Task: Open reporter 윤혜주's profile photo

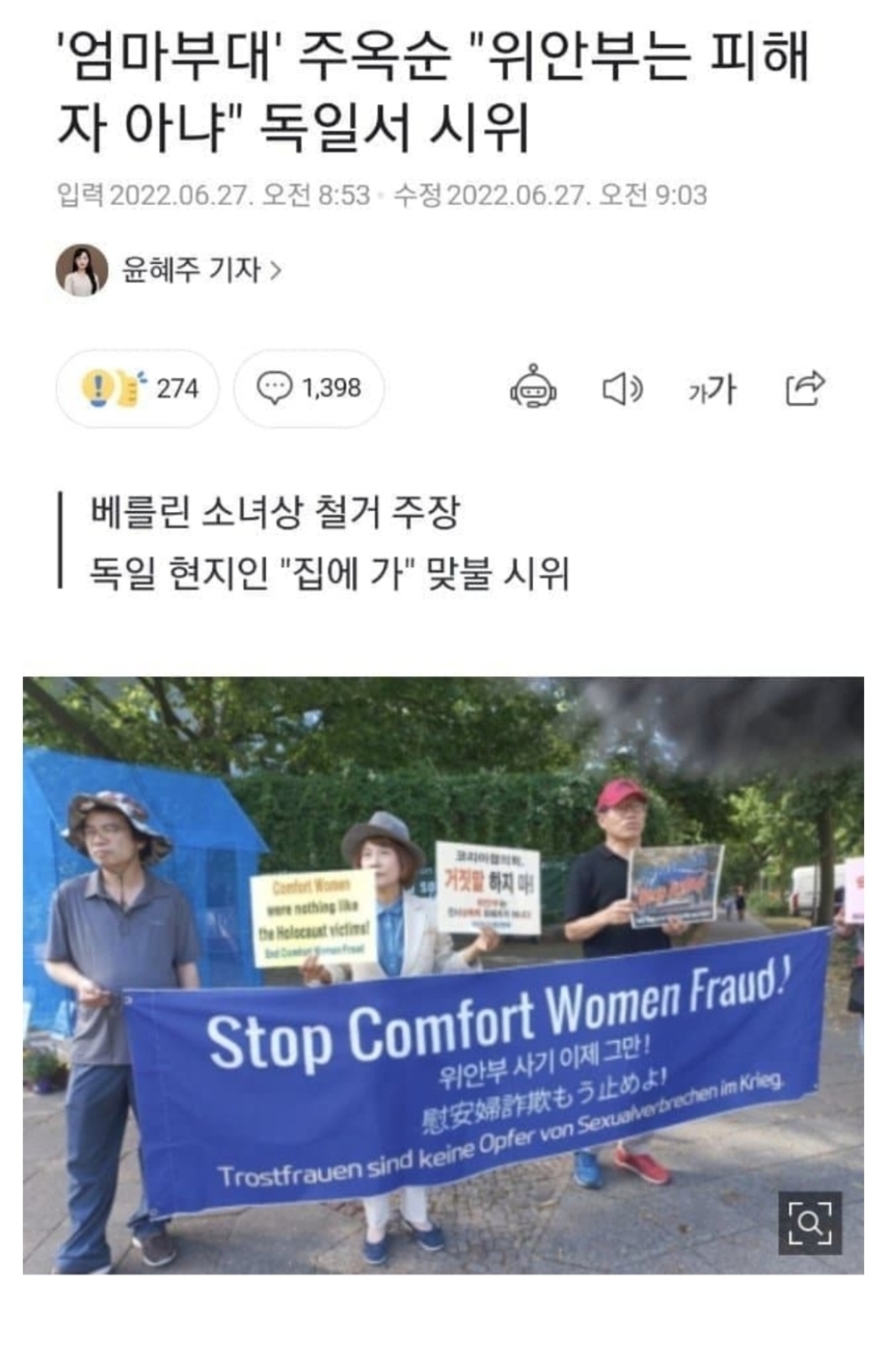Action: 82,270
